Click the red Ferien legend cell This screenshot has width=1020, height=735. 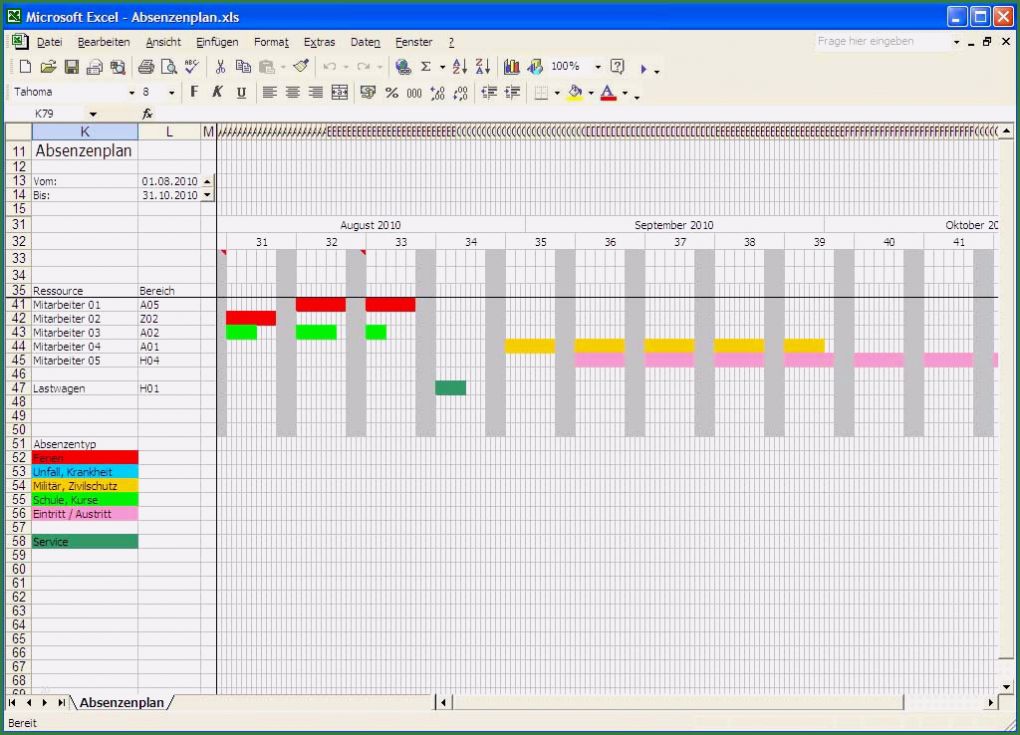point(84,457)
